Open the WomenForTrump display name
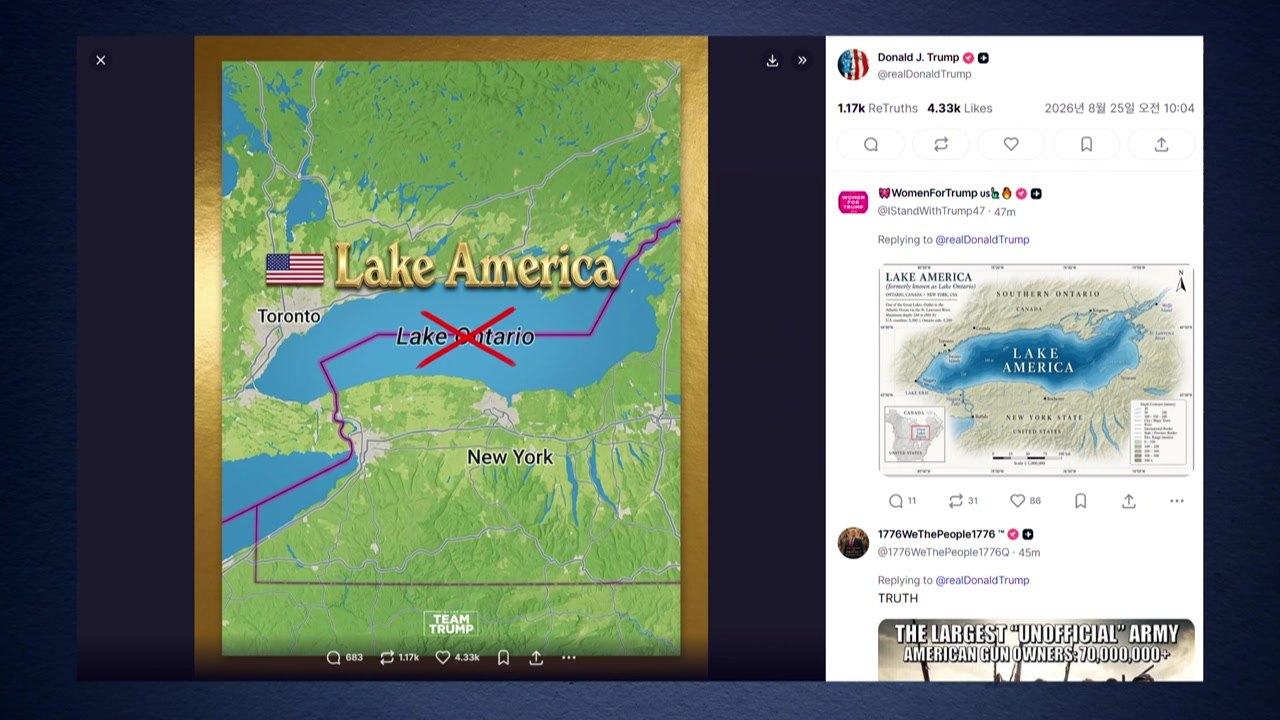 945,193
